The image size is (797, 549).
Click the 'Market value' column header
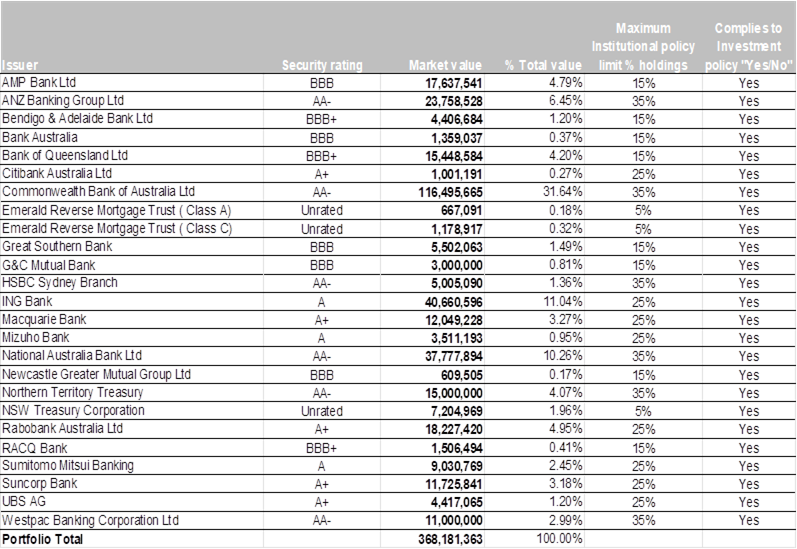[445, 65]
